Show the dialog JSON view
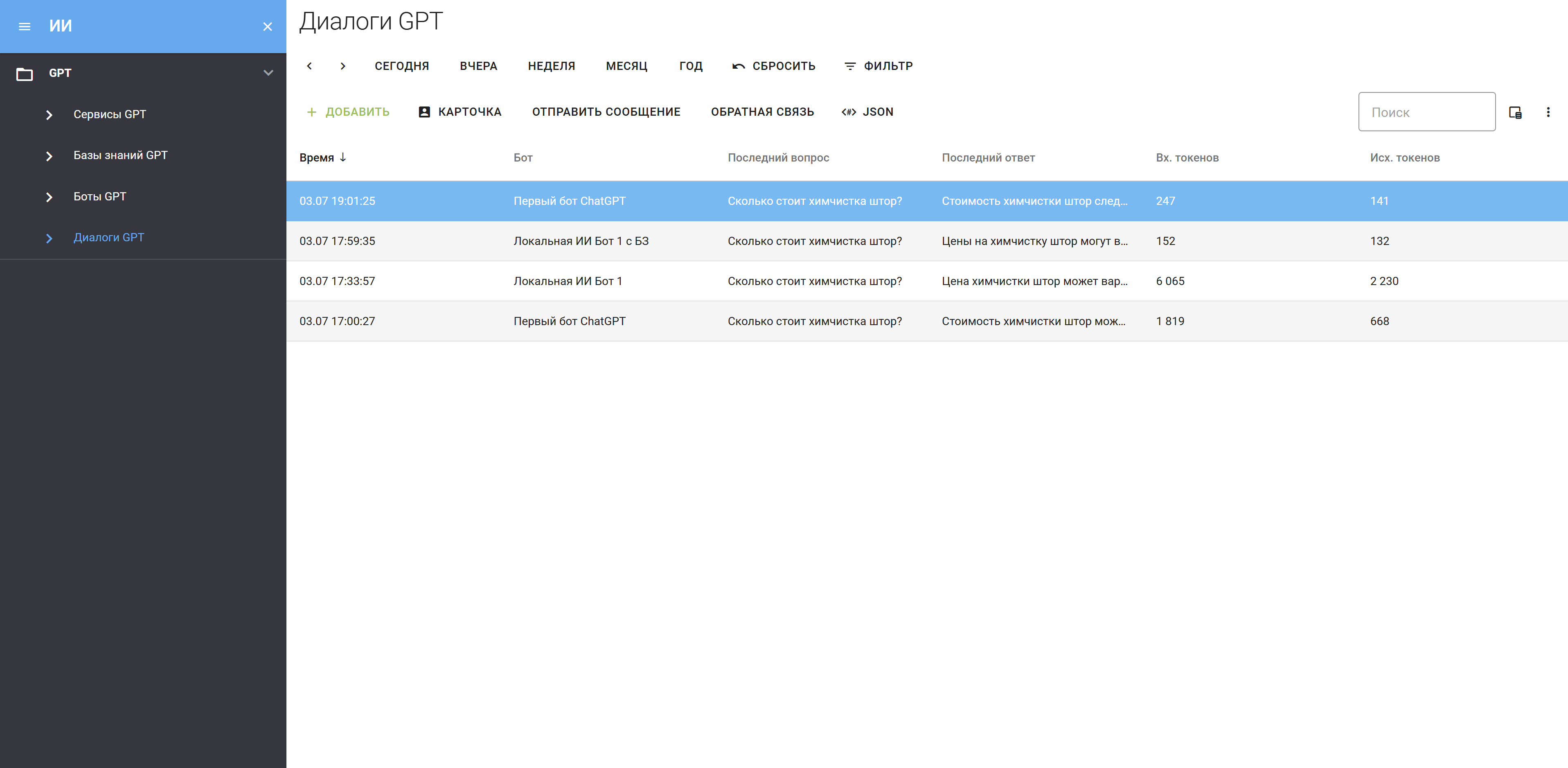Viewport: 1568px width, 768px height. coord(867,112)
